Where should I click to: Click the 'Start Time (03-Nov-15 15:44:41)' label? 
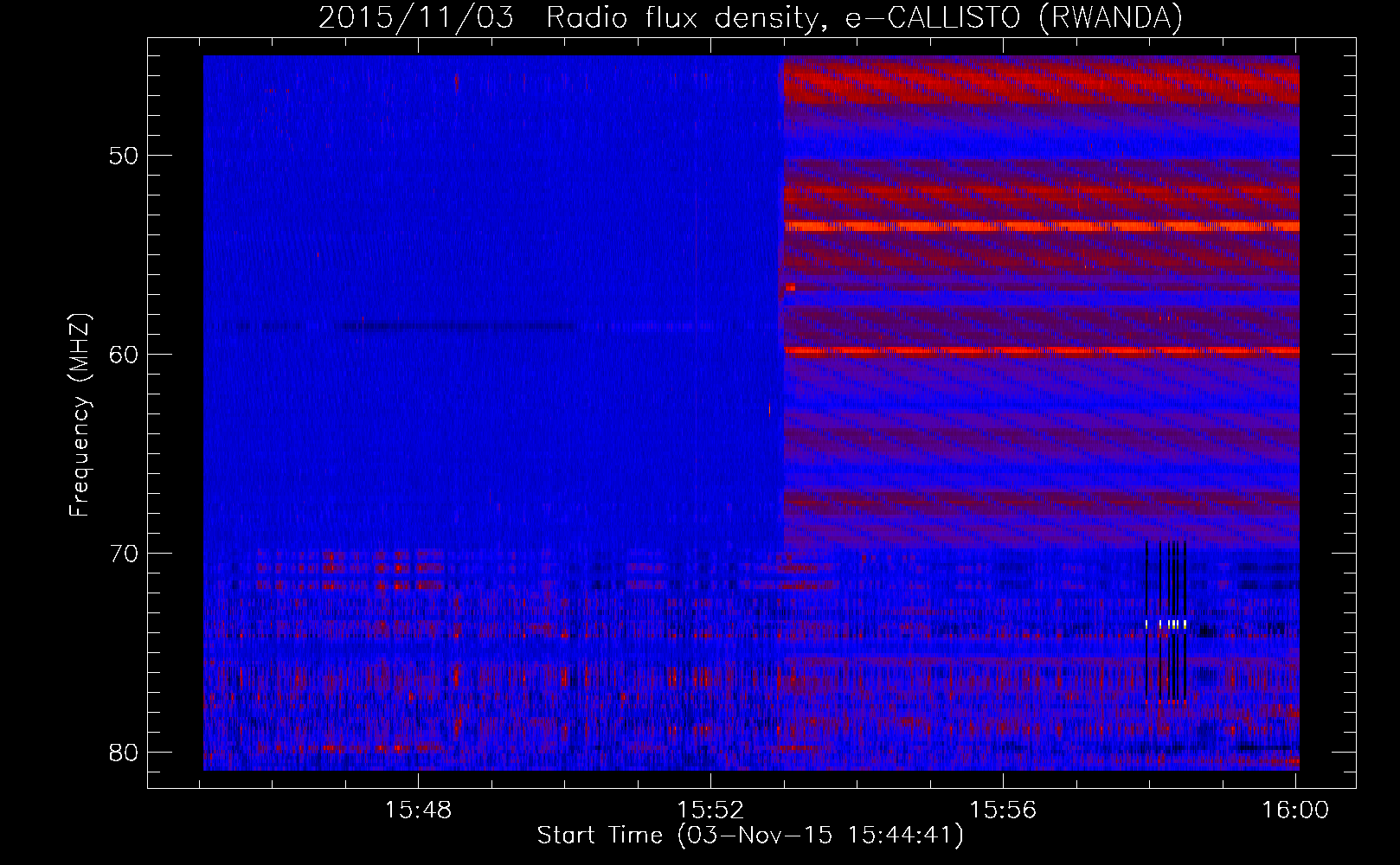coord(750,836)
